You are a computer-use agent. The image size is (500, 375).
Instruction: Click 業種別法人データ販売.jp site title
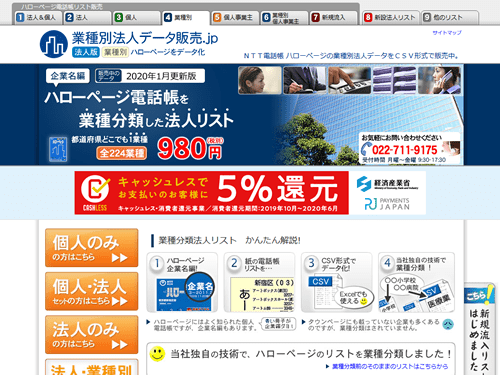[145, 38]
